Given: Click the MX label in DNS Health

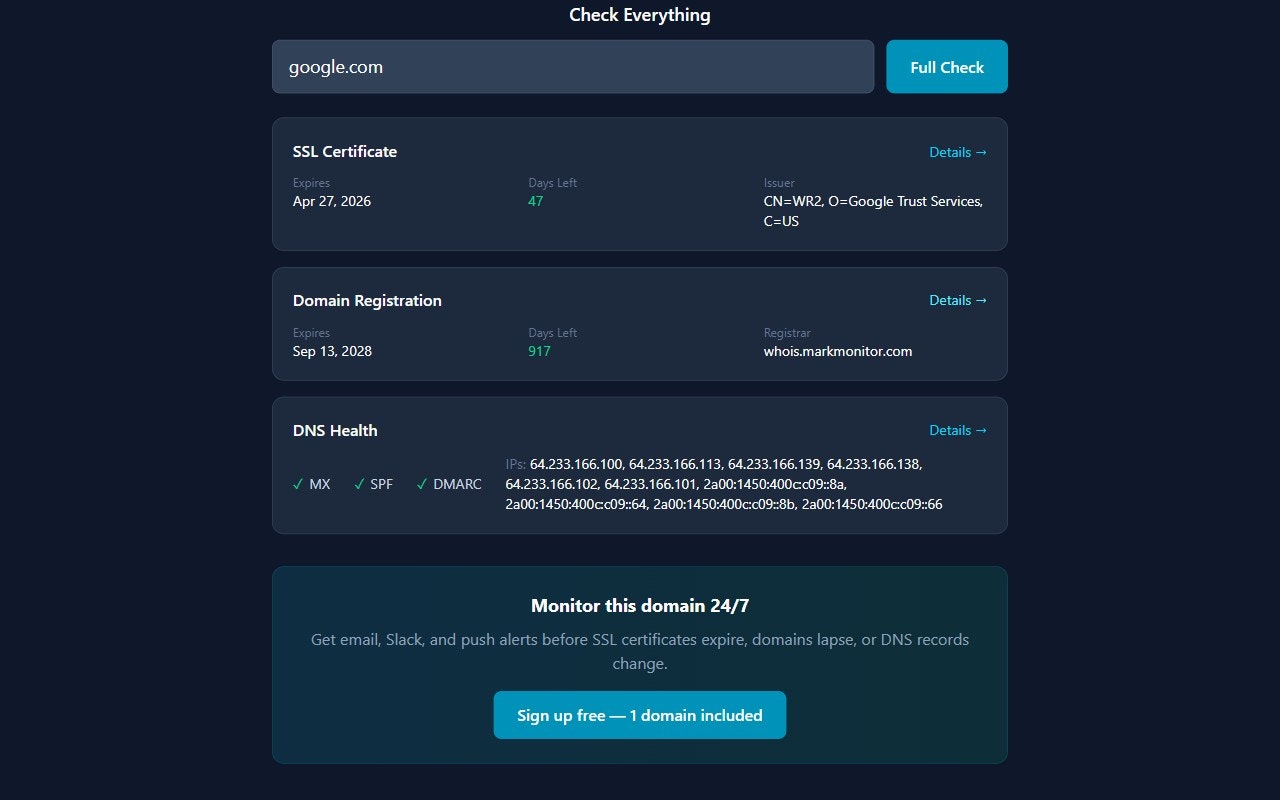Looking at the screenshot, I should click(x=320, y=484).
